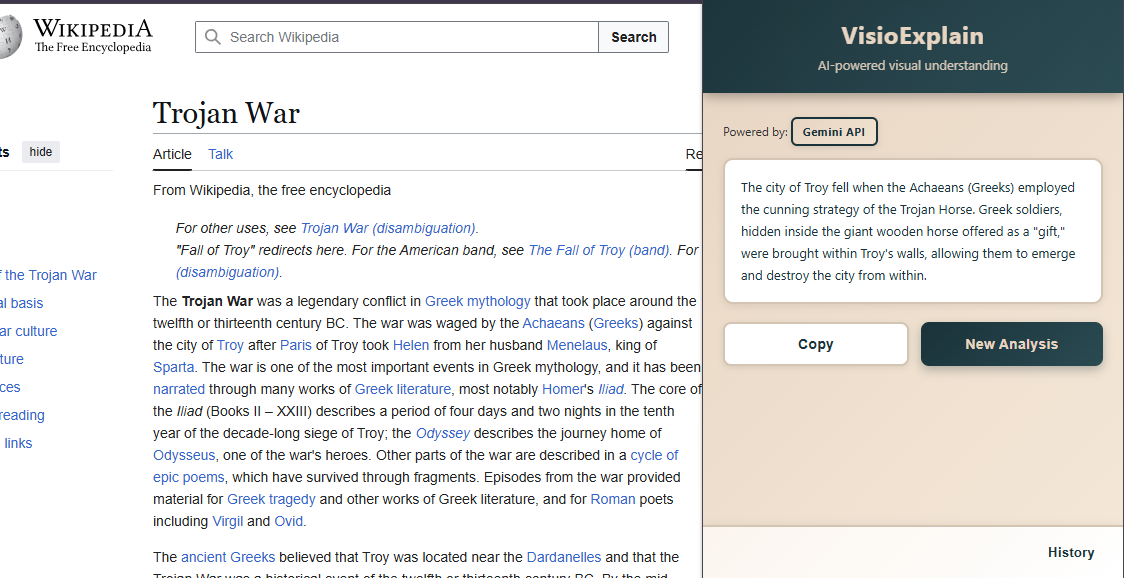Viewport: 1124px width, 578px height.
Task: Jump to contents entry ending 'al basis'
Action: point(22,303)
